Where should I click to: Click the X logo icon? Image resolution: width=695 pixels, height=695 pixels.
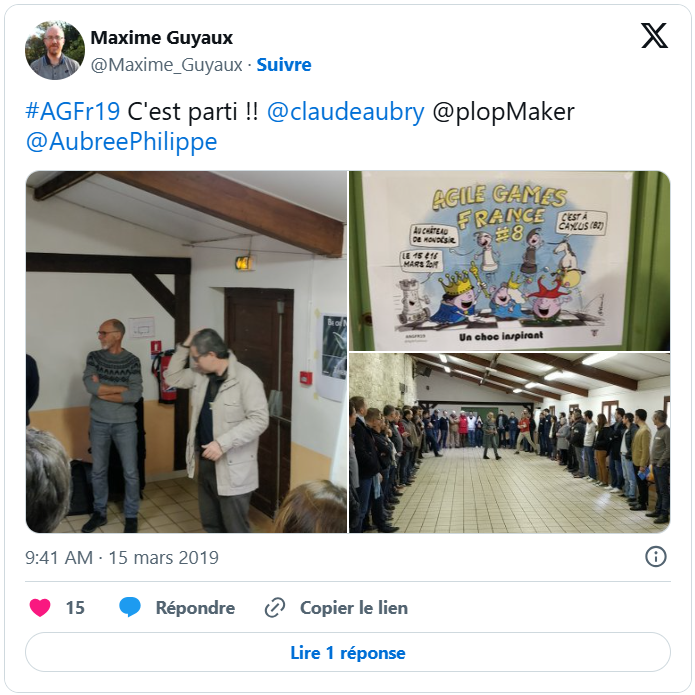(654, 35)
